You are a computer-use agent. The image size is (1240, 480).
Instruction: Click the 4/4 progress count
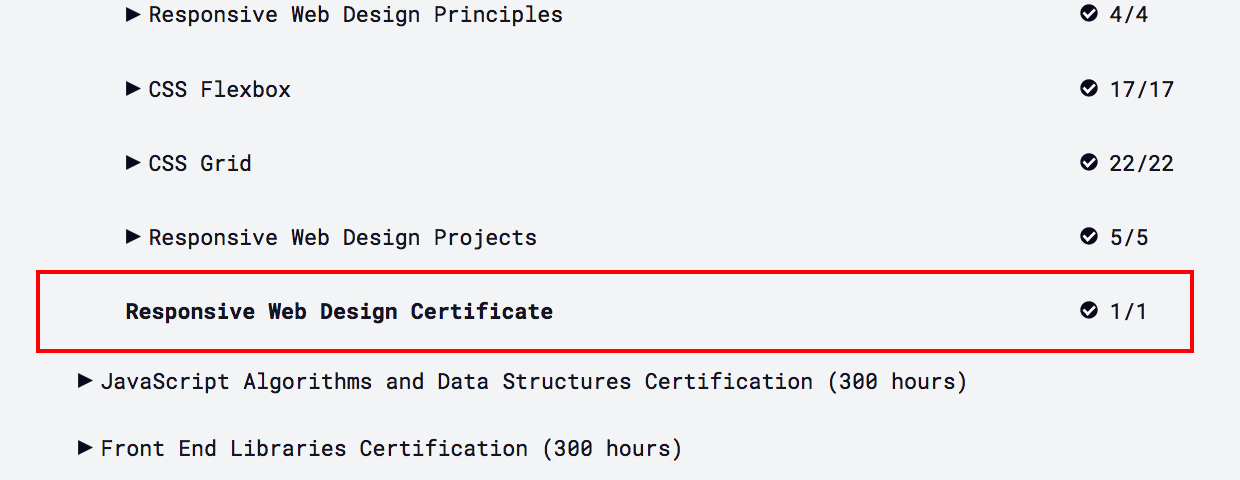1129,16
